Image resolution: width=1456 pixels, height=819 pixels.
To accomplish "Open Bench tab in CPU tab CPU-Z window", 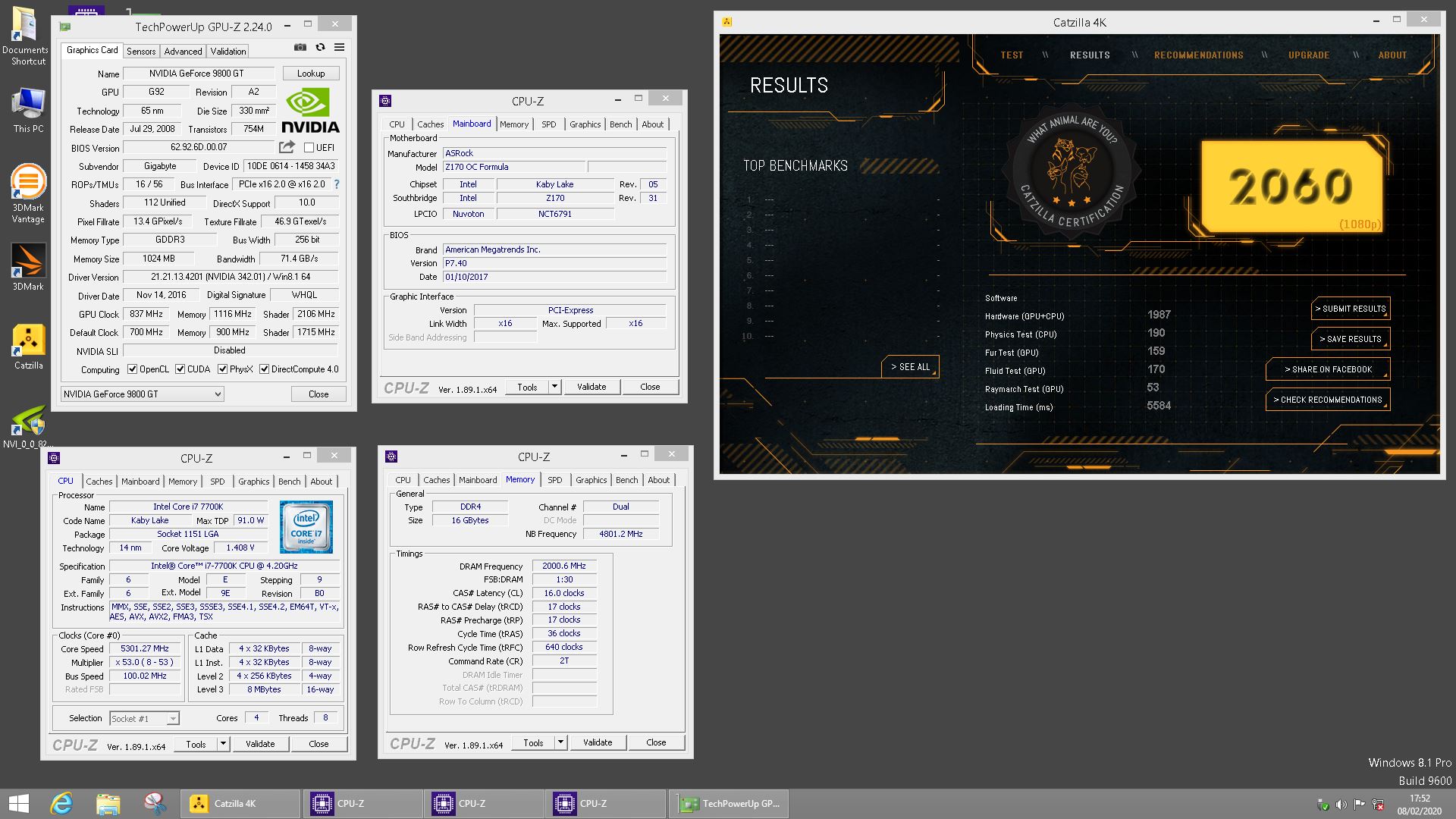I will [289, 482].
